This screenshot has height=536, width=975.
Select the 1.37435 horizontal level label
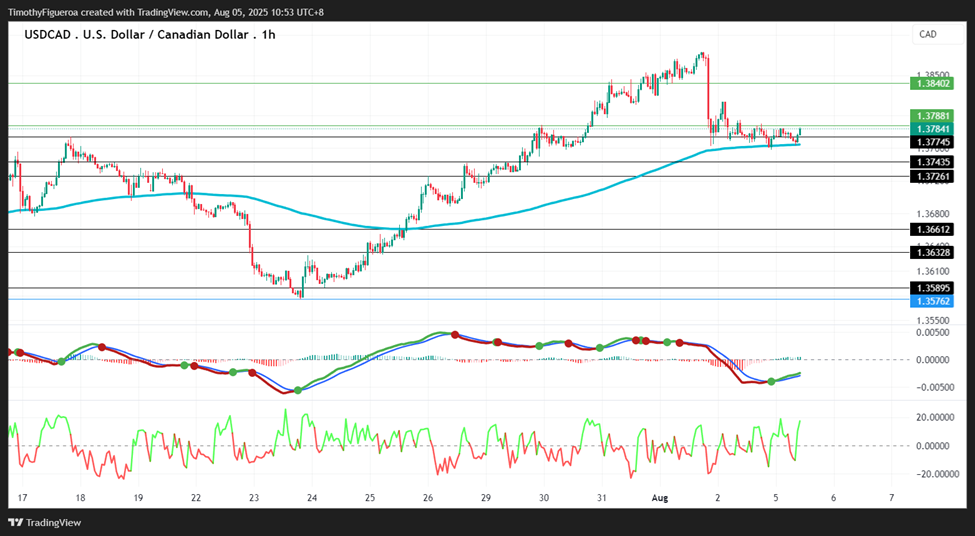click(930, 162)
